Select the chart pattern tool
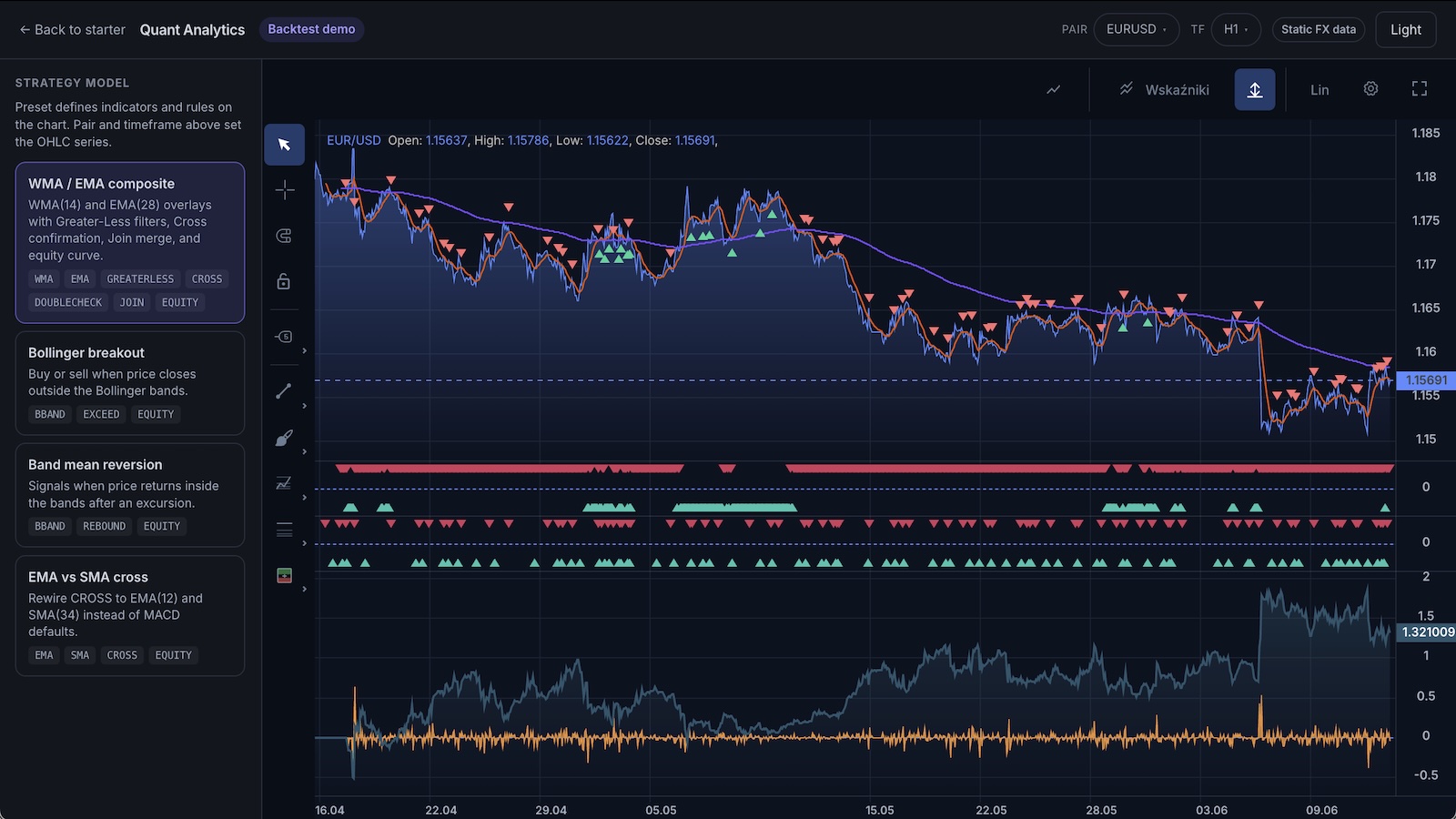The image size is (1456, 819). [x=284, y=483]
